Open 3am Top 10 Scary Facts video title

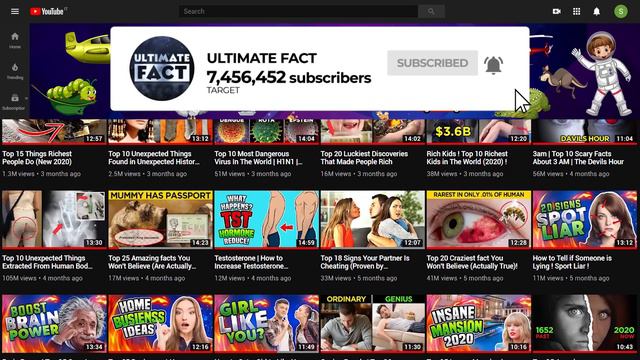coord(578,158)
